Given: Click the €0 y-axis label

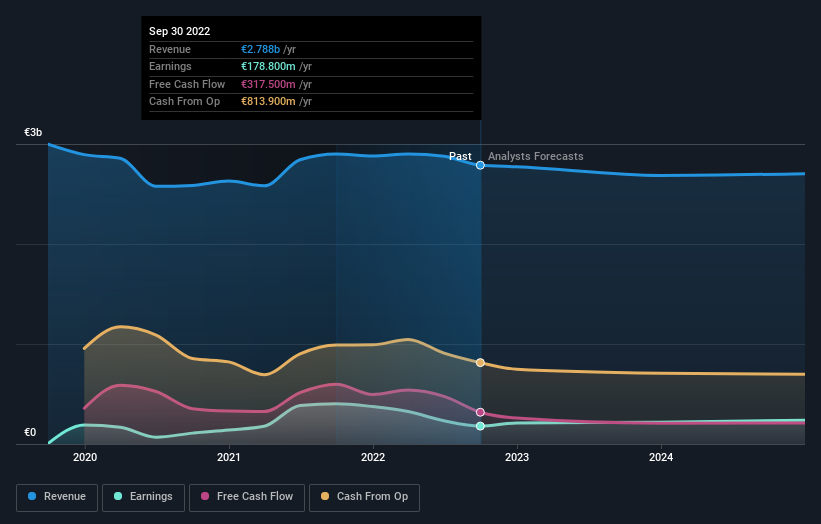Looking at the screenshot, I should [x=30, y=432].
